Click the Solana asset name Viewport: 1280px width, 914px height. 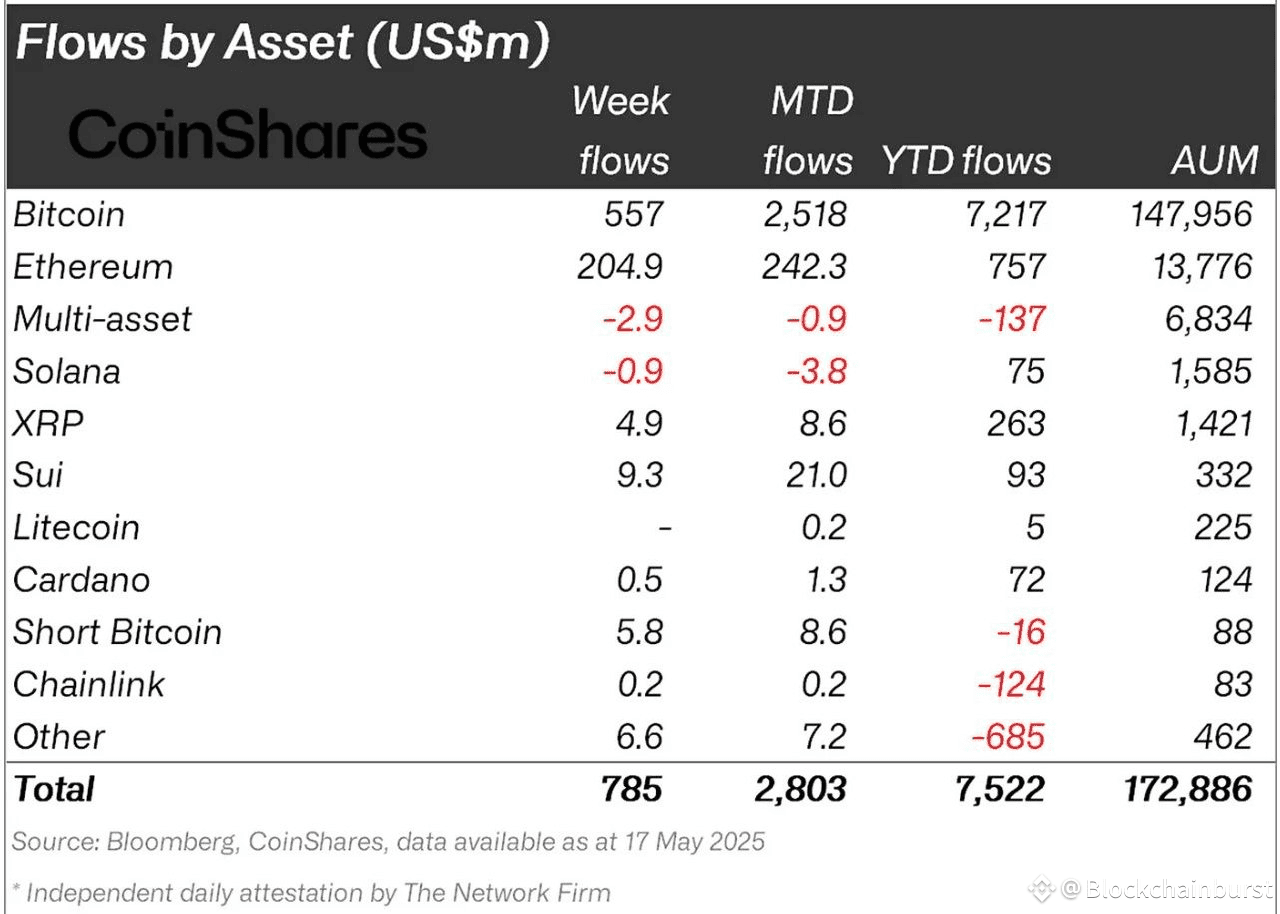click(67, 371)
